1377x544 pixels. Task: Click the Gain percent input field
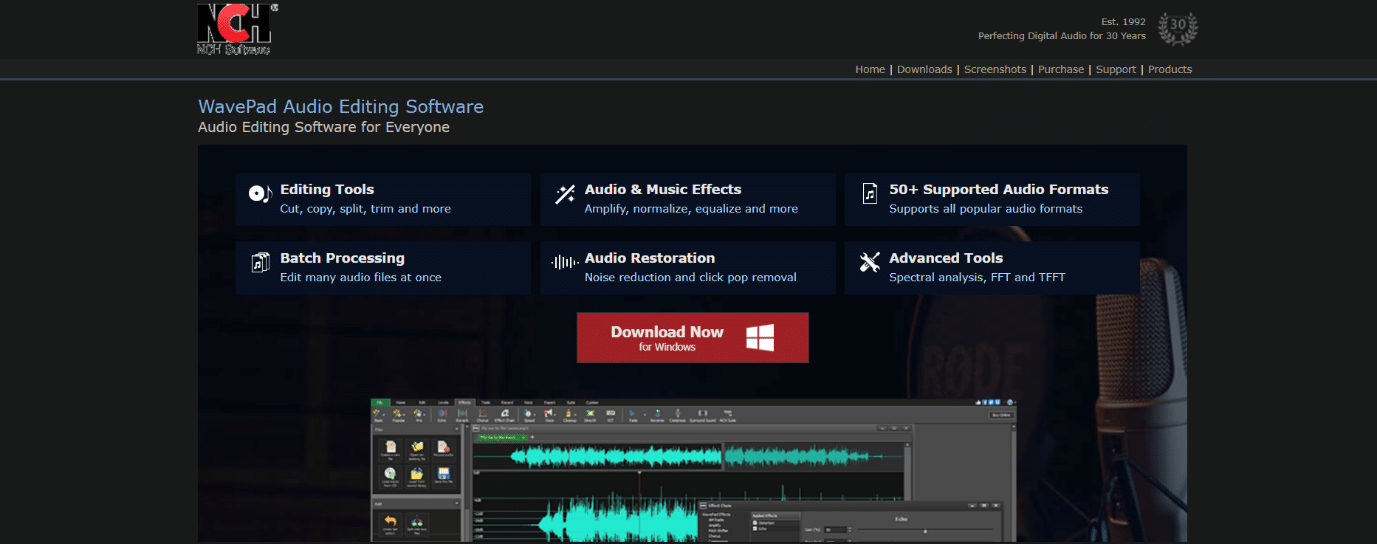pyautogui.click(x=835, y=530)
